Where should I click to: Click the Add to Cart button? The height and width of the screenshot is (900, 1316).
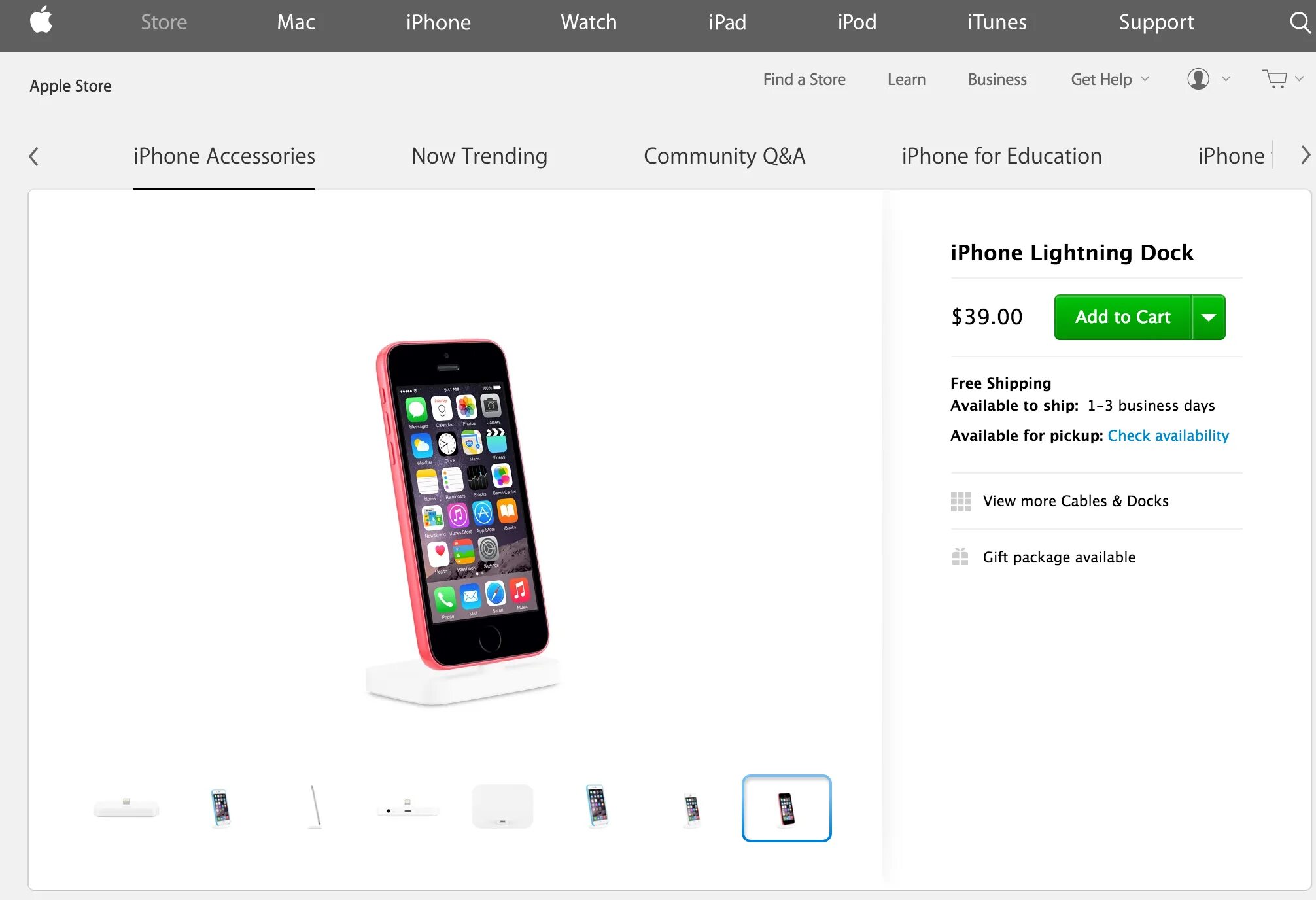(x=1122, y=317)
